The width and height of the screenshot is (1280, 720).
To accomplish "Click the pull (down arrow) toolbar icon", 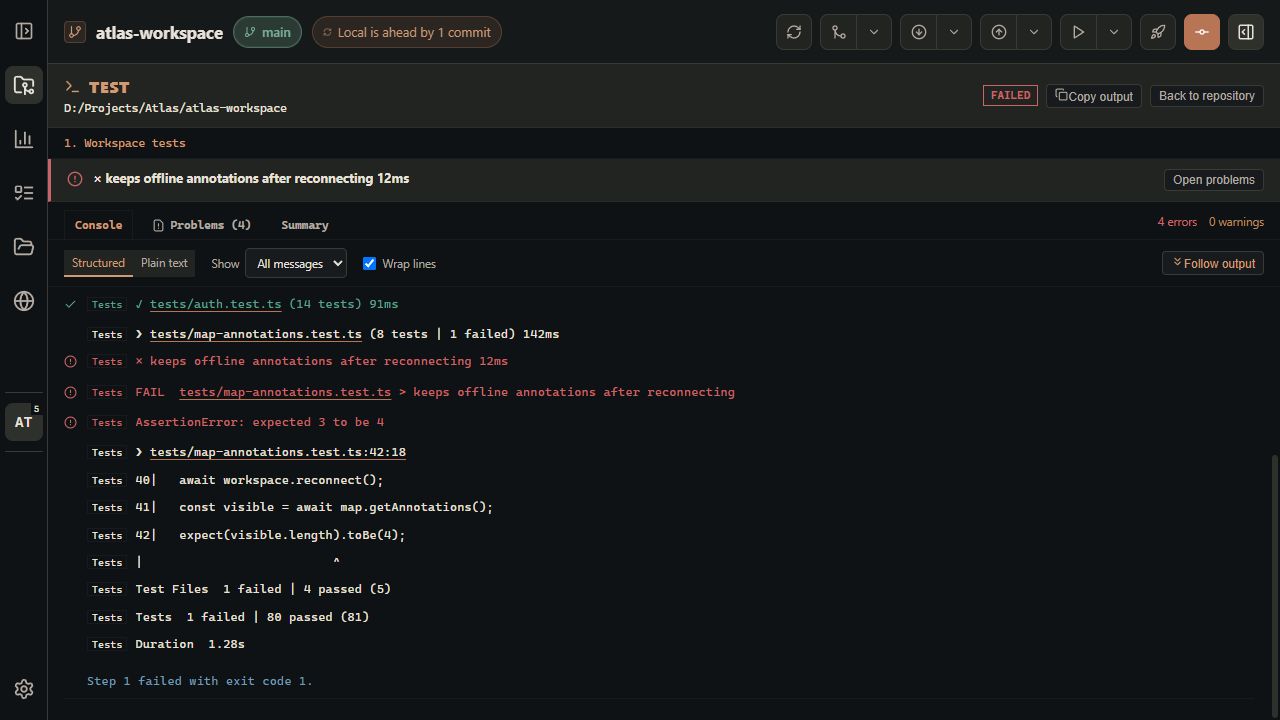I will click(918, 32).
